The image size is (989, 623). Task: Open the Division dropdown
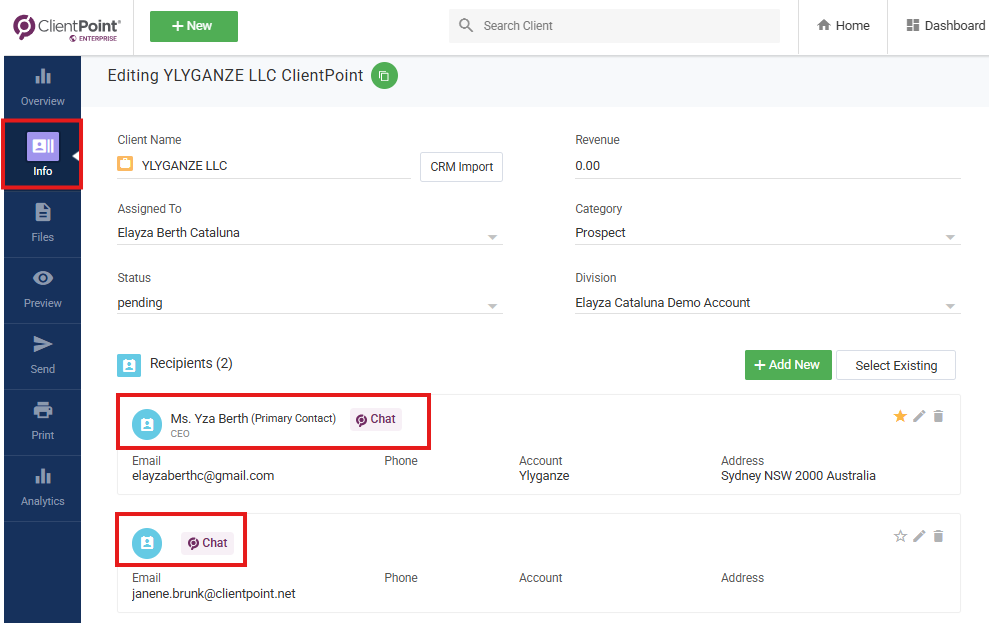[768, 303]
